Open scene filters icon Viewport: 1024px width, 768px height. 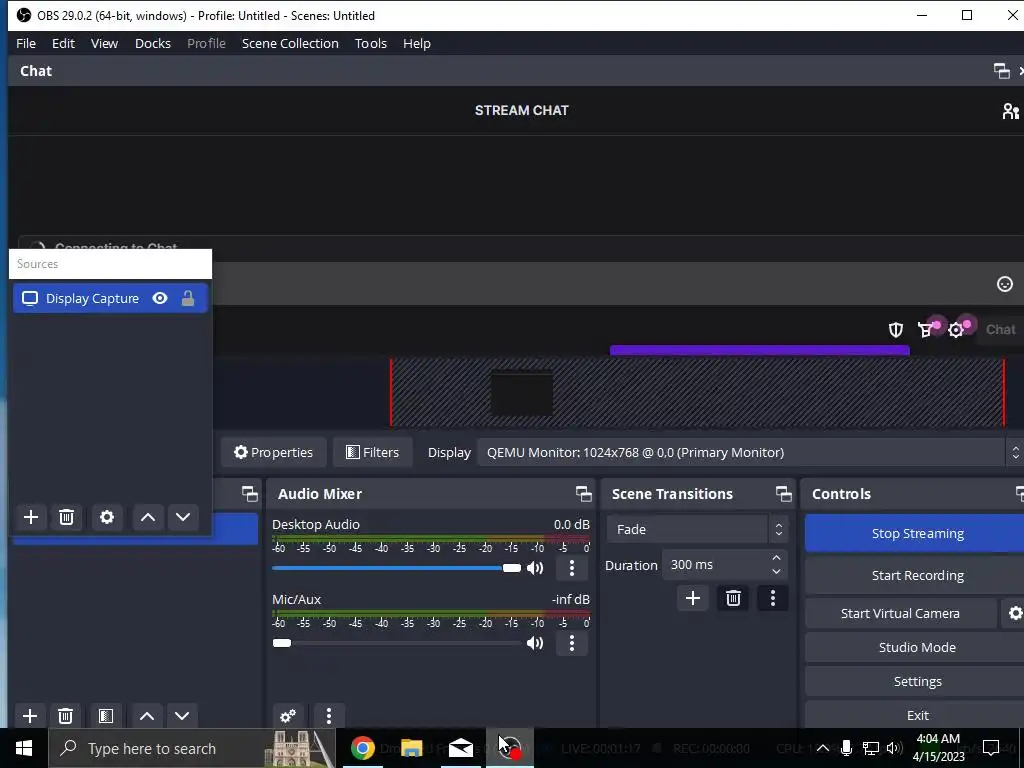[106, 716]
